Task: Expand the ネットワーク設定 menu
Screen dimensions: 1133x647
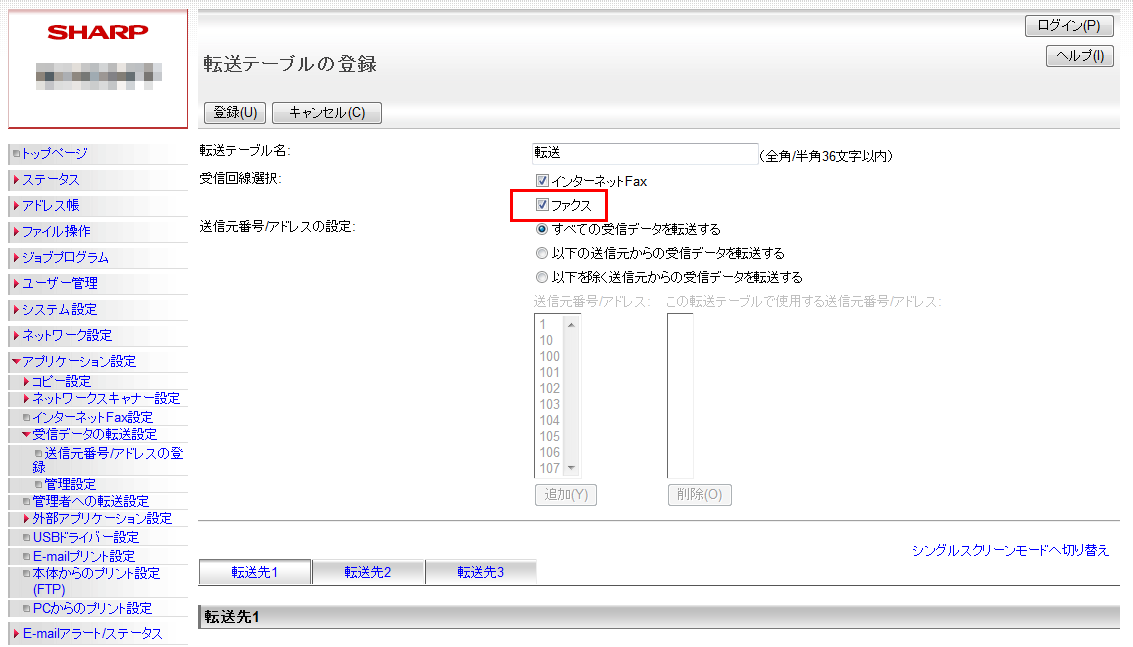Action: (x=66, y=335)
